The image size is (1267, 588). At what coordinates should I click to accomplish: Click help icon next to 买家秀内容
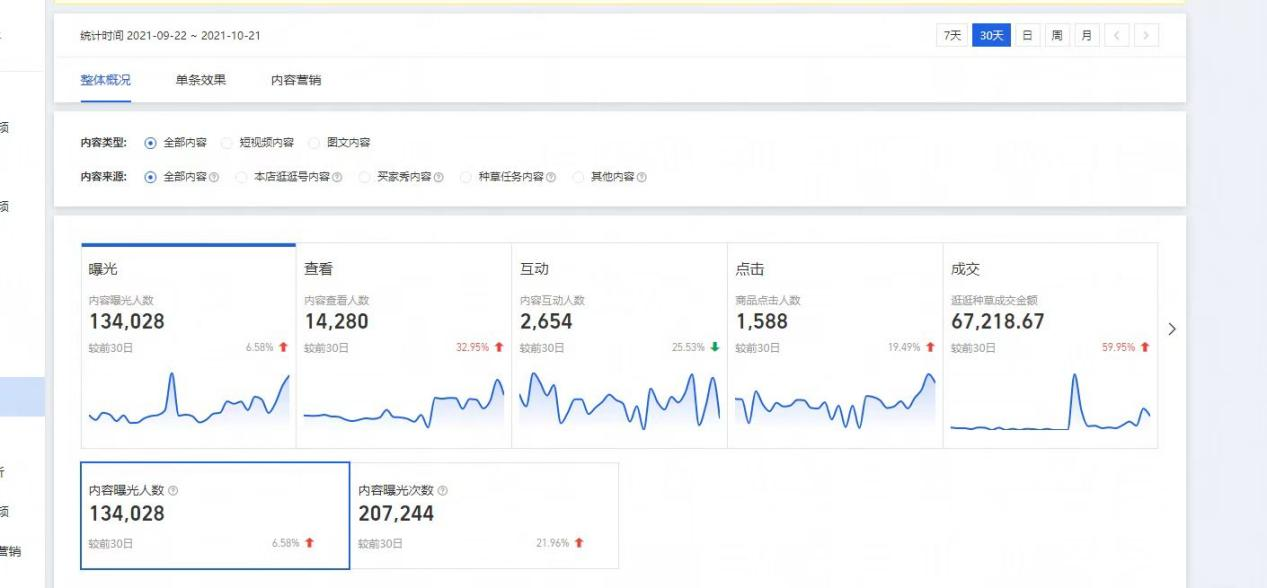439,177
